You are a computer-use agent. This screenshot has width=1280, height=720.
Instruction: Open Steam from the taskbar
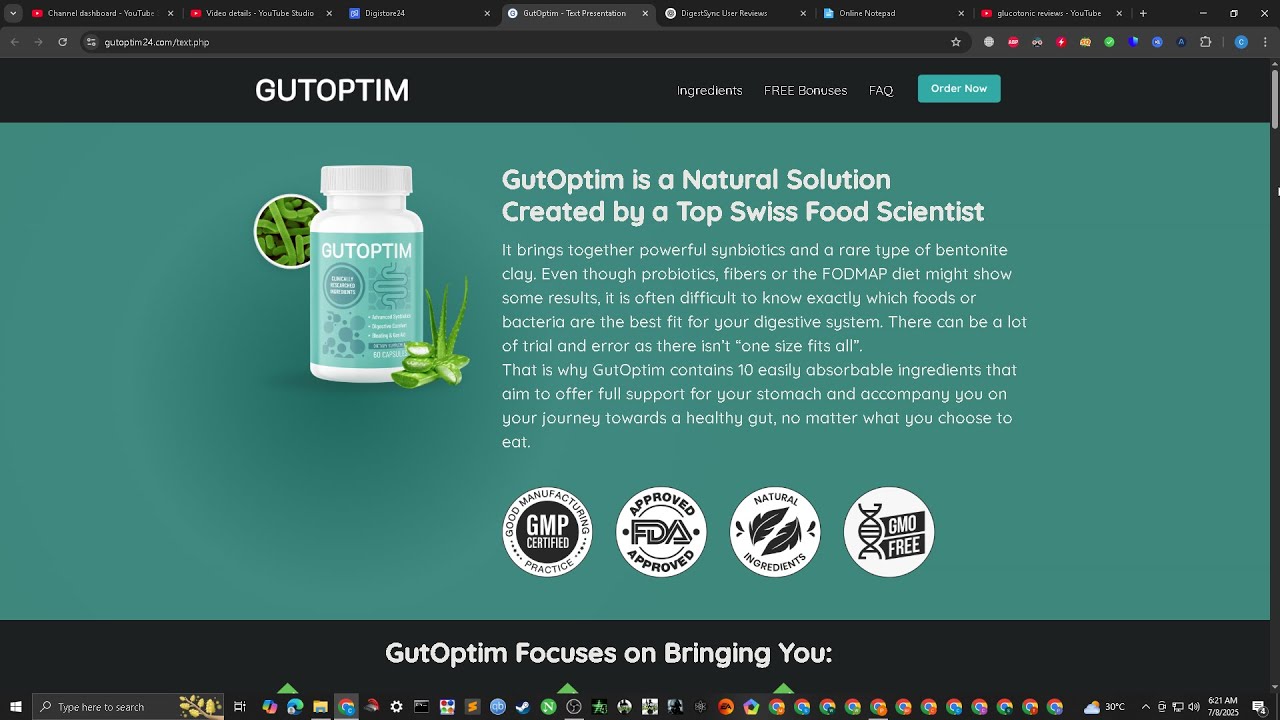tap(523, 707)
